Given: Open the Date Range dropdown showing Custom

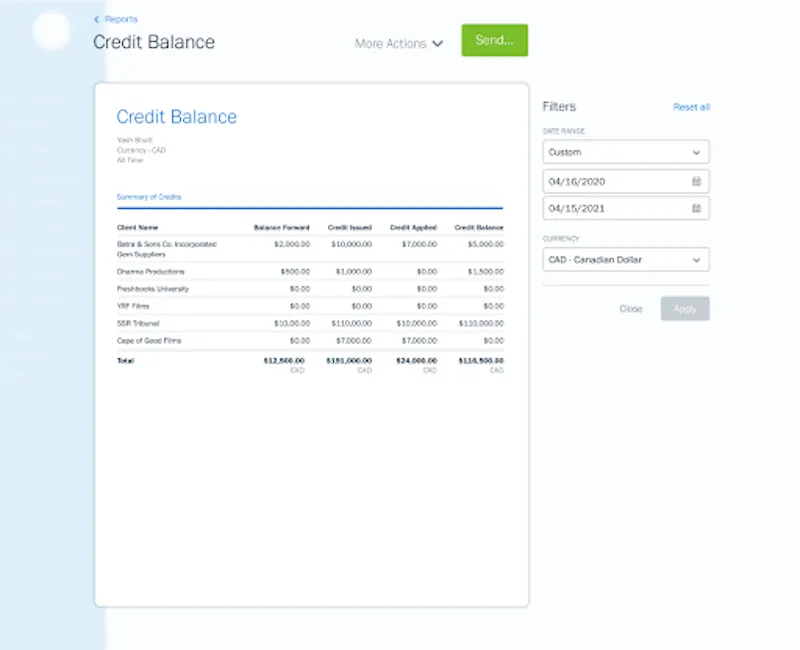Looking at the screenshot, I should [x=625, y=151].
